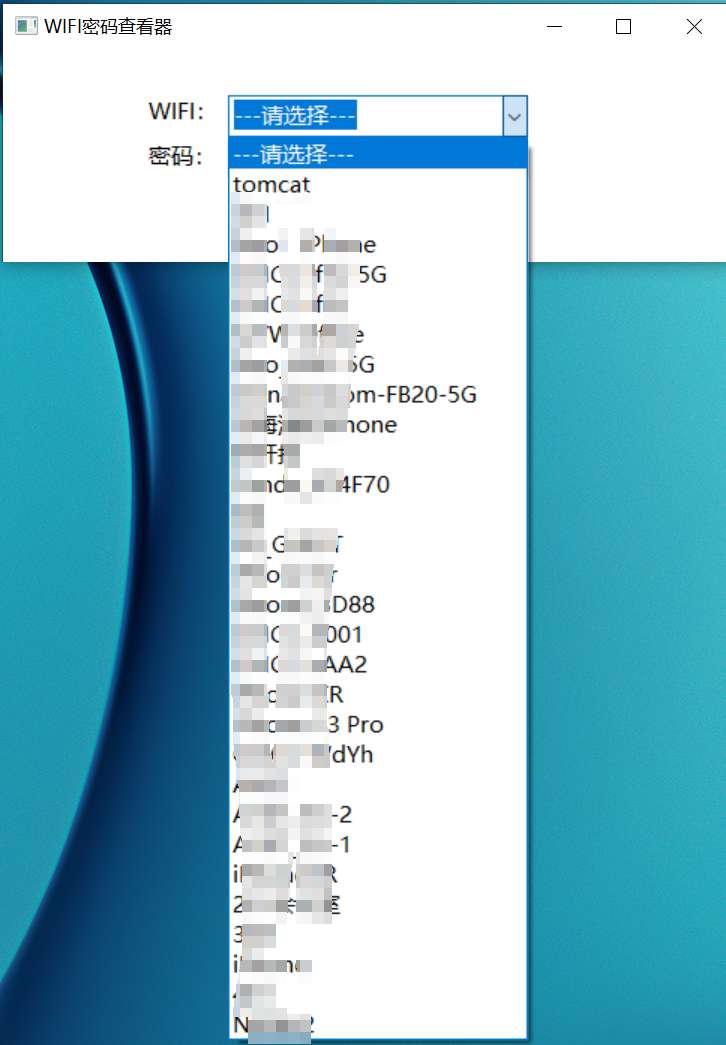Pick the network ending in 3 Pro
This screenshot has height=1045, width=726.
pos(378,724)
